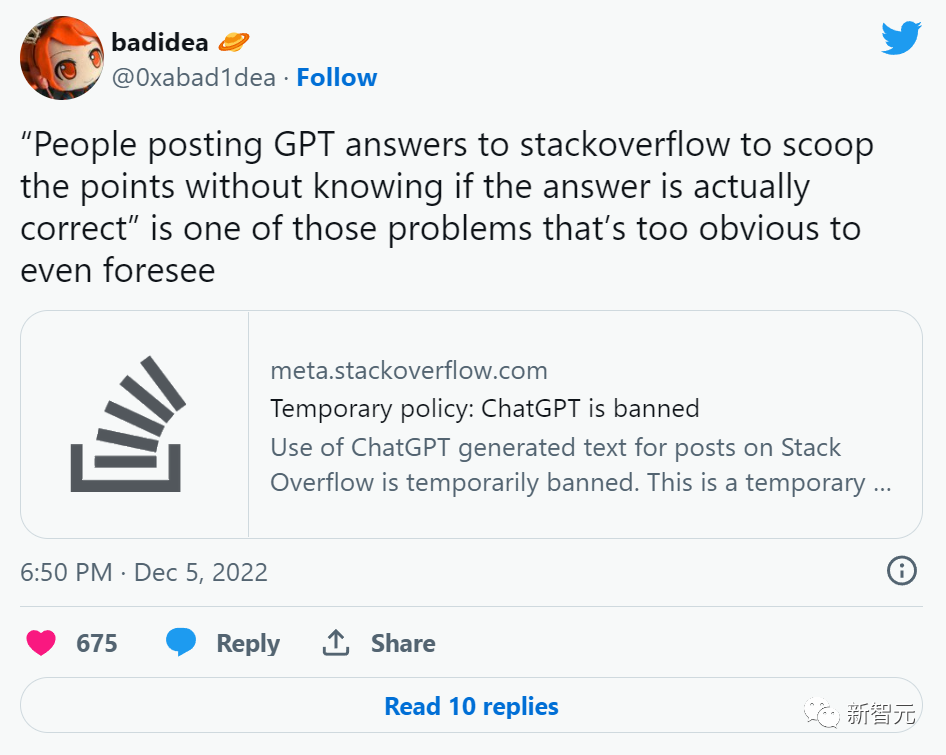Follow the @0xabad1dea account
Screen dimensions: 946x755
click(x=337, y=77)
